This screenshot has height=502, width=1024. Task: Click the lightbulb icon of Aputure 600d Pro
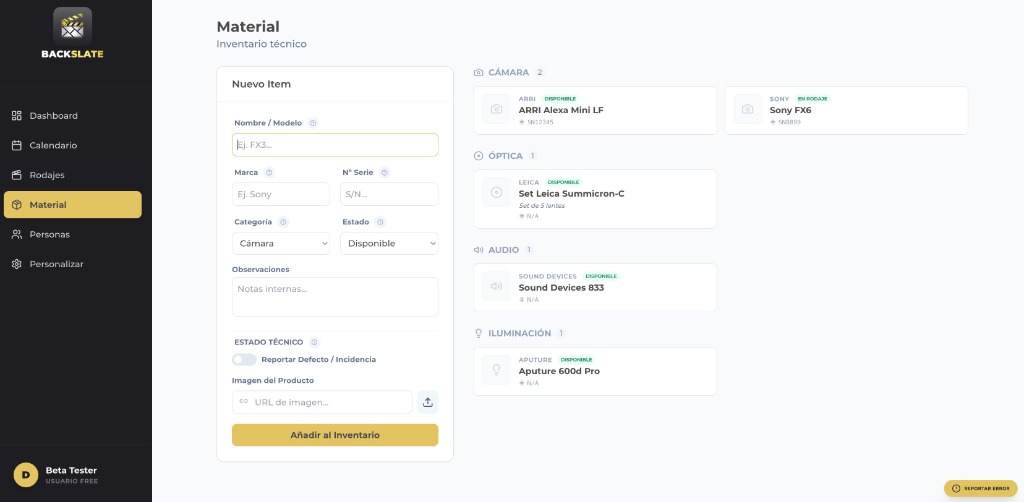pos(497,370)
